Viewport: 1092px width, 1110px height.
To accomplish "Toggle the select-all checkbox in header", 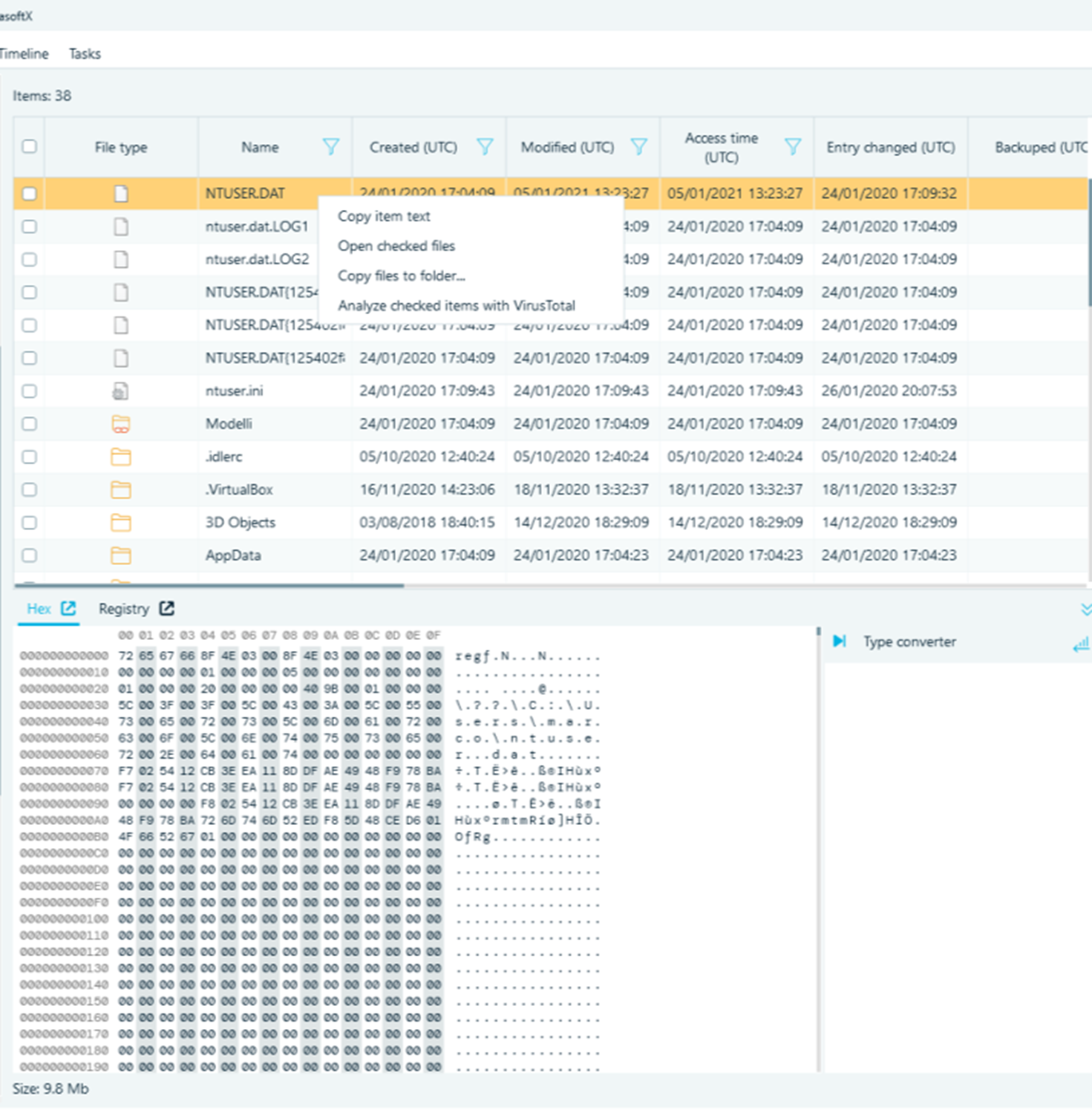I will coord(30,146).
